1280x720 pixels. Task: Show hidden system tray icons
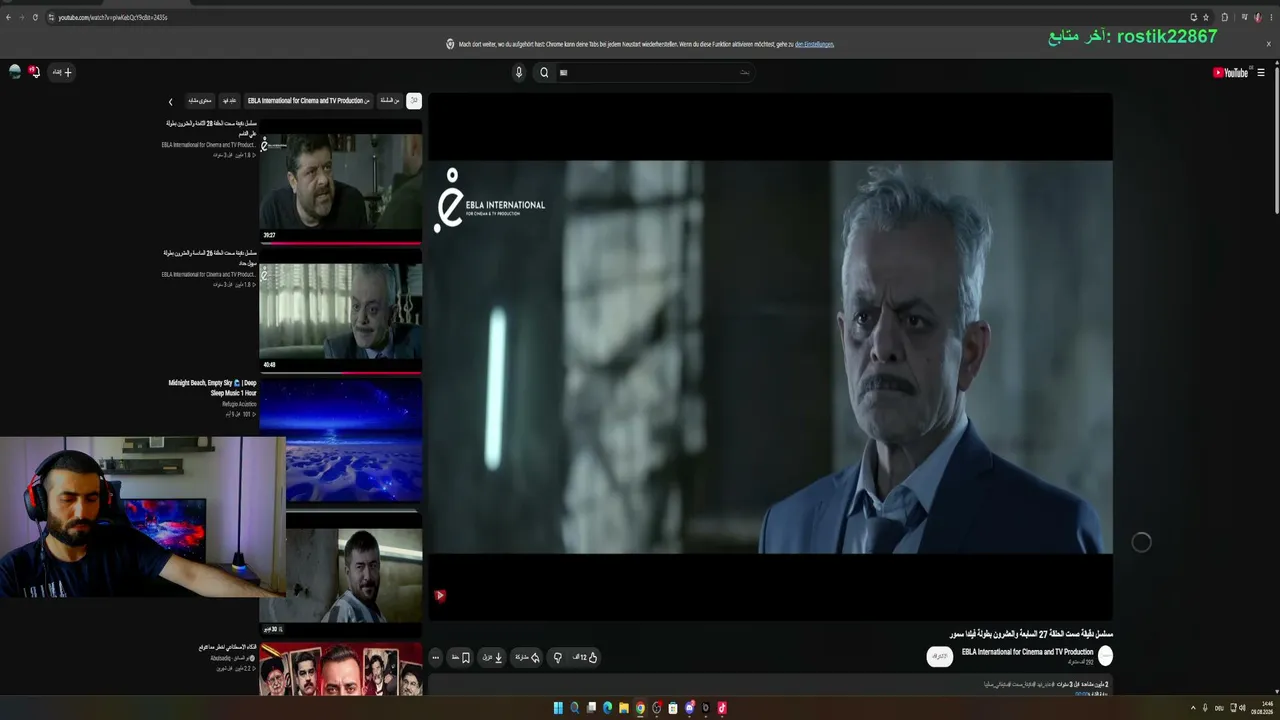tap(1192, 708)
